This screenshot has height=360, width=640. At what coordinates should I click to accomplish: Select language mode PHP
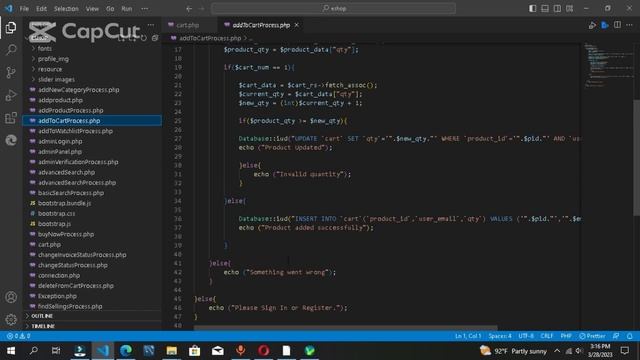click(566, 336)
